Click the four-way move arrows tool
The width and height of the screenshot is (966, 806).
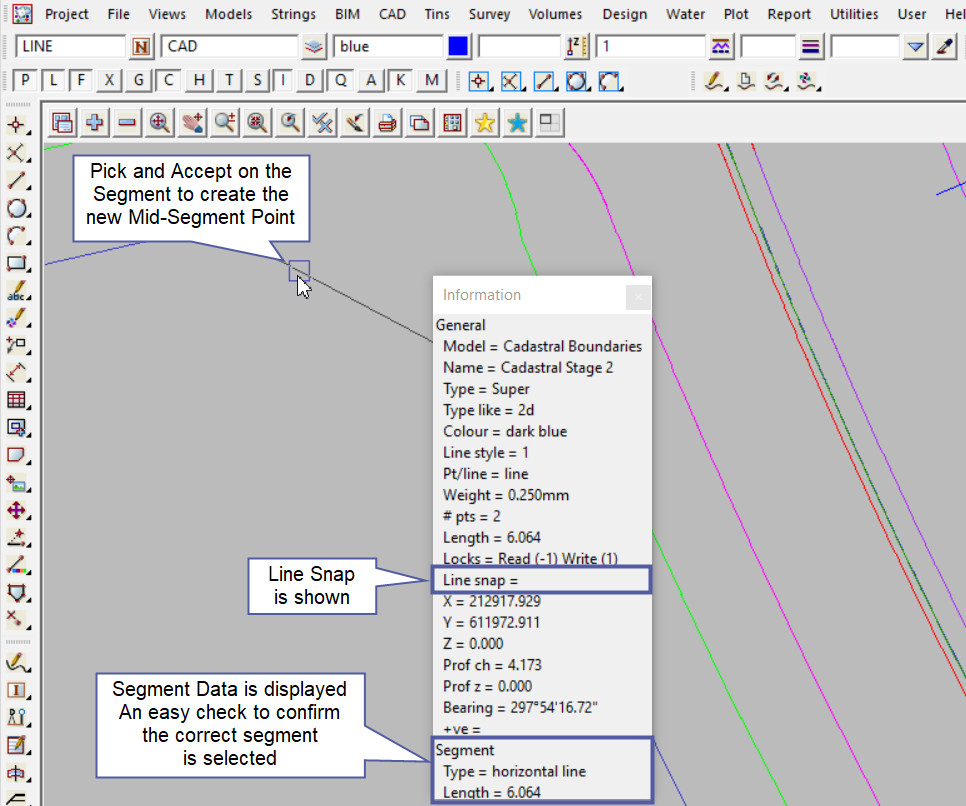click(17, 510)
